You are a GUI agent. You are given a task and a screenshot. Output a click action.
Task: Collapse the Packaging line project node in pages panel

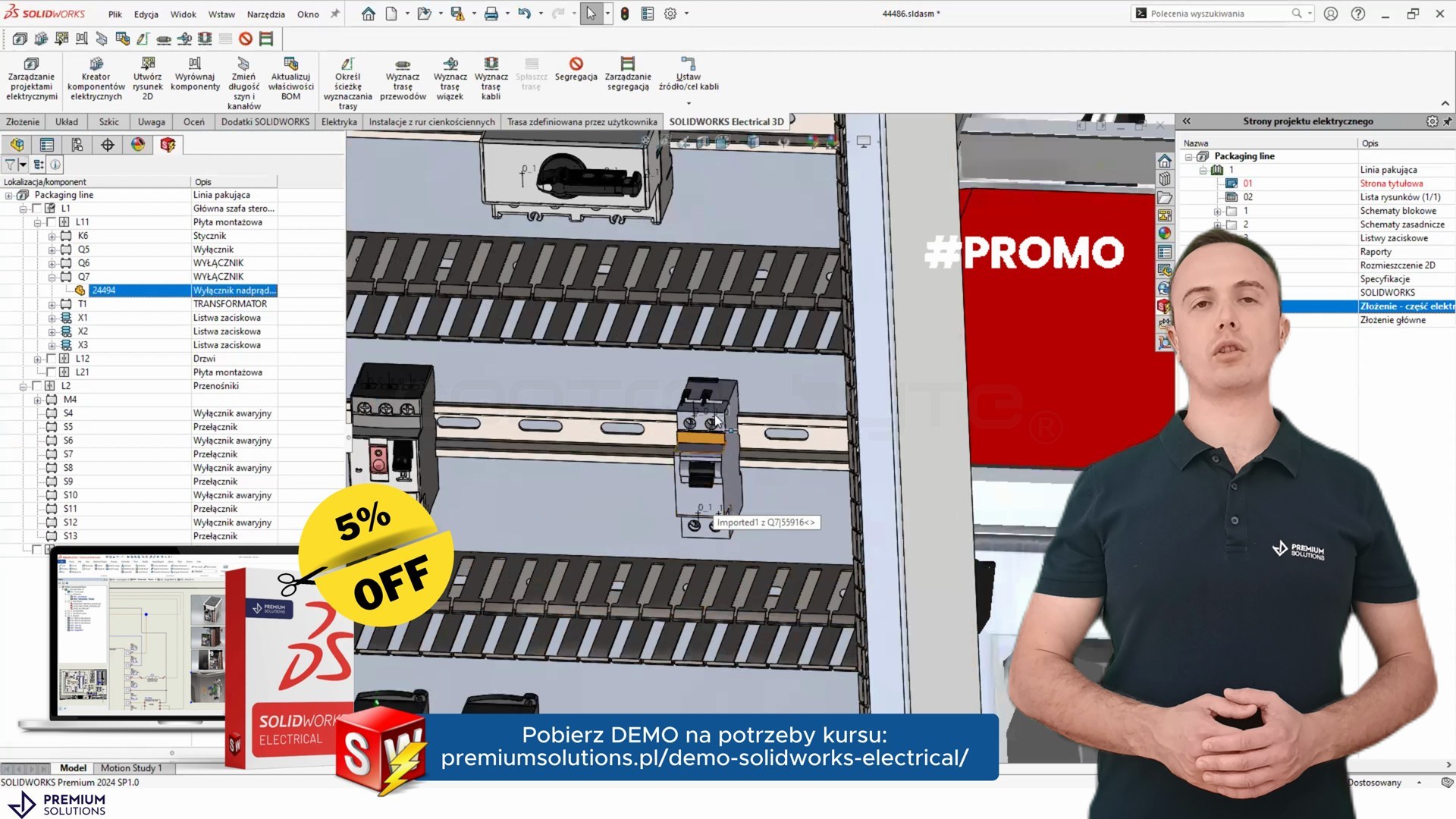(1188, 156)
